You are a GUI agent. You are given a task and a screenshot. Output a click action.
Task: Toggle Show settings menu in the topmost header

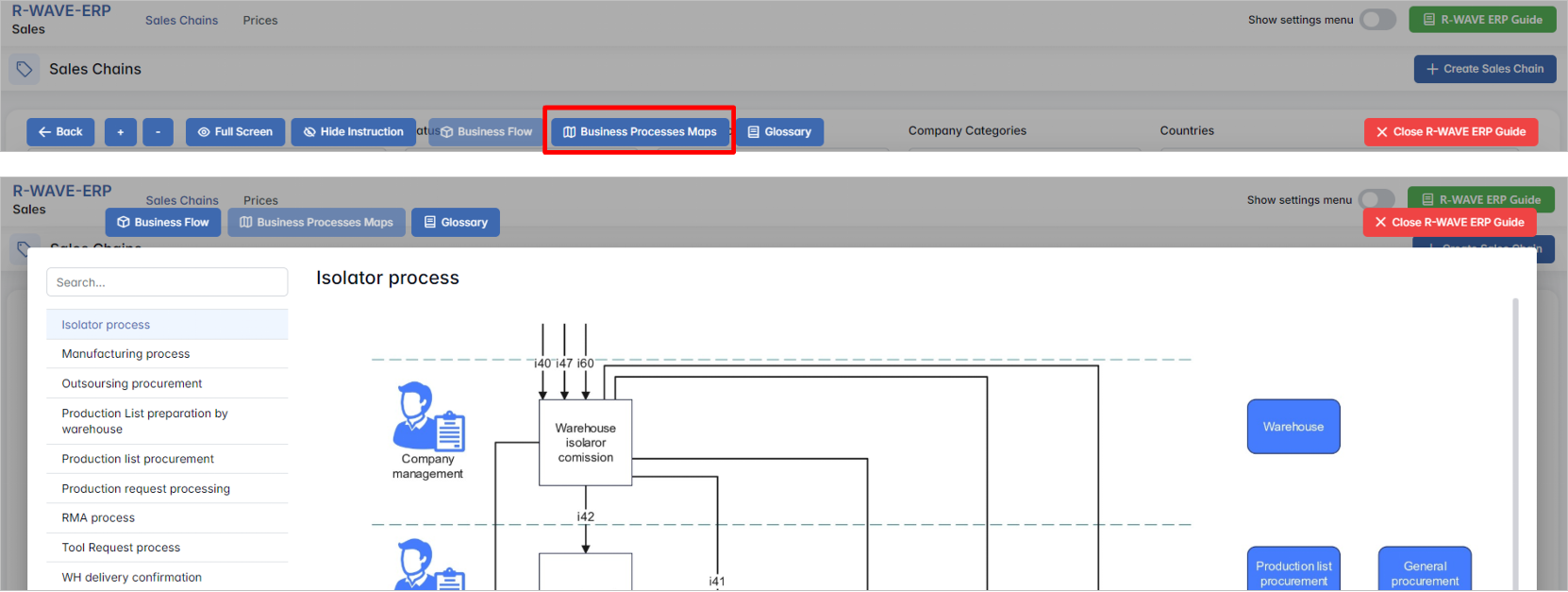tap(1376, 20)
